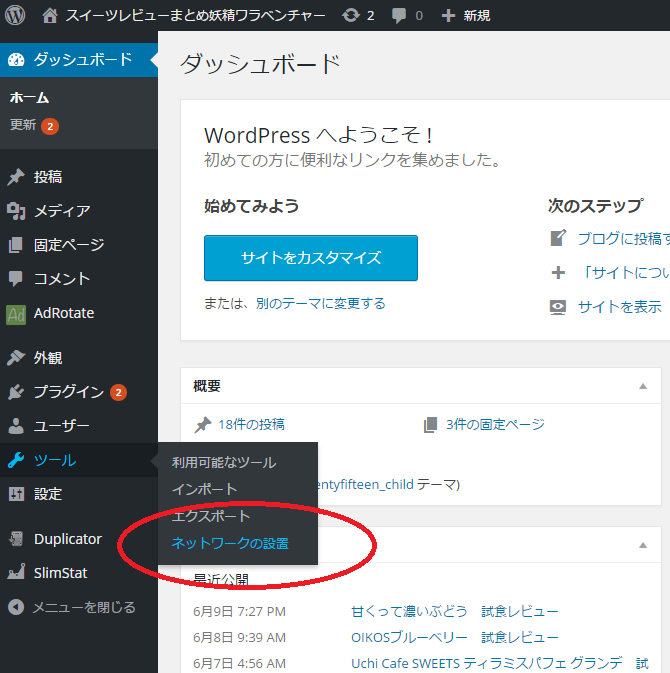Click the 外観 paintbrush icon
Viewport: 670px width, 673px height.
[16, 358]
